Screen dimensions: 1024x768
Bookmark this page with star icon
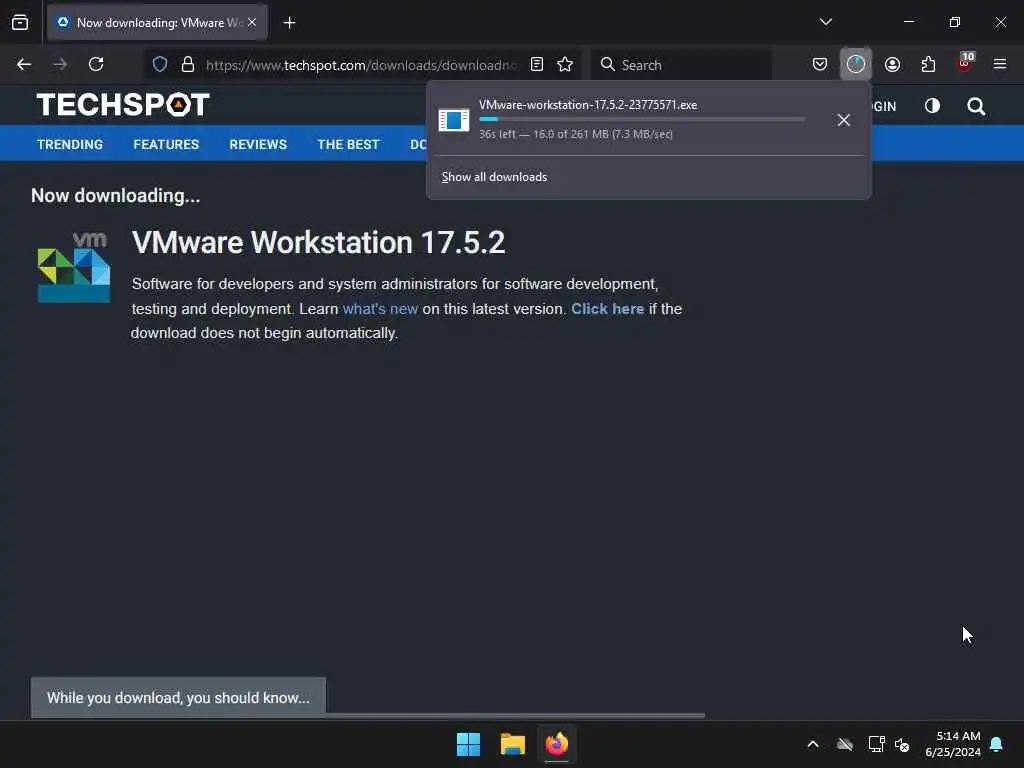[x=565, y=64]
